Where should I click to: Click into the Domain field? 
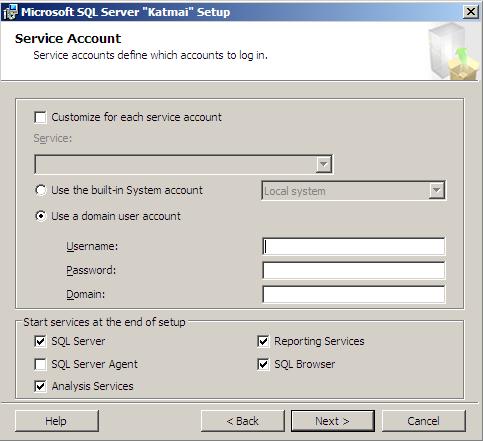point(354,294)
